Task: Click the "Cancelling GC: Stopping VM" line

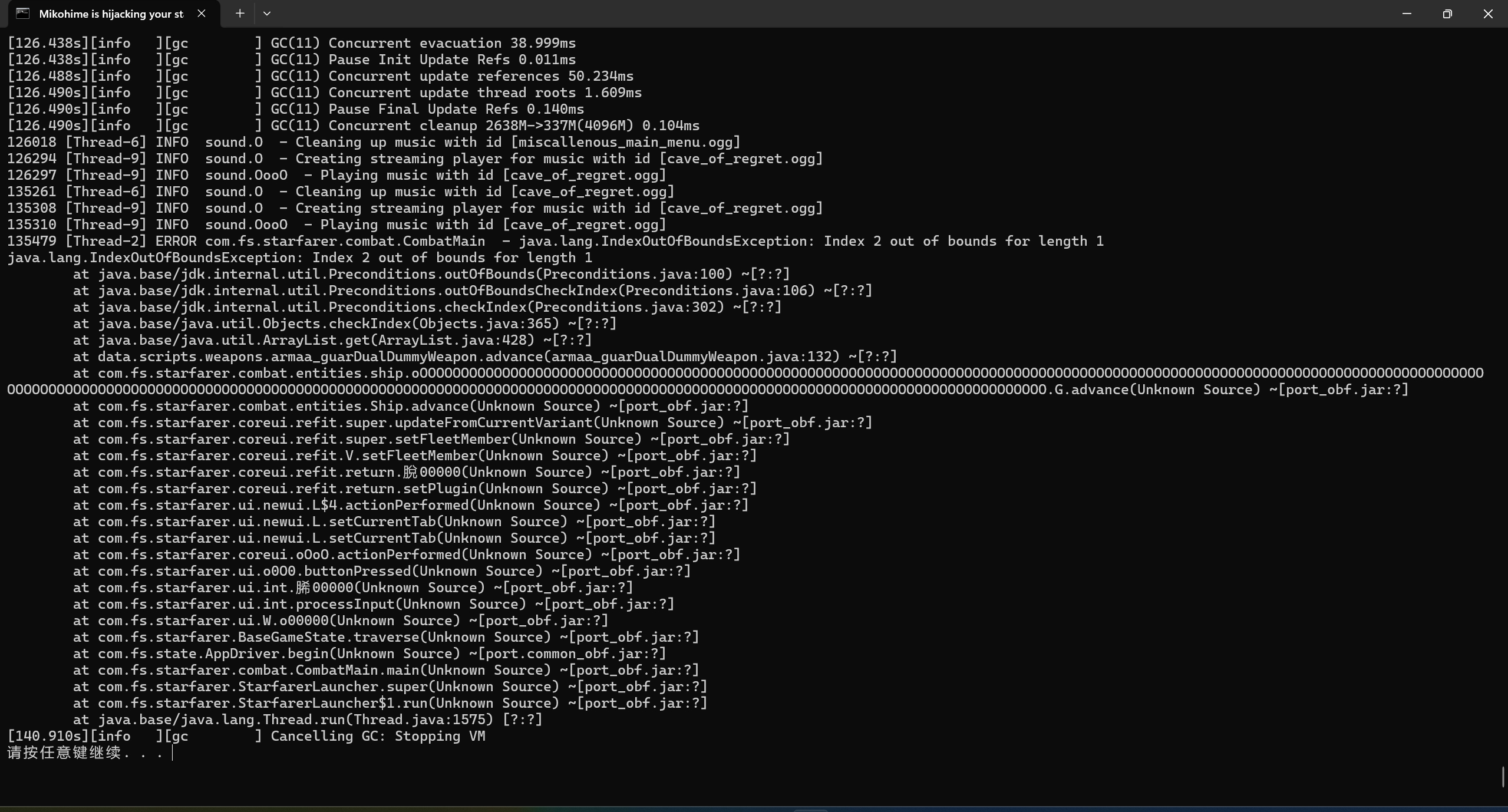Action: [377, 736]
